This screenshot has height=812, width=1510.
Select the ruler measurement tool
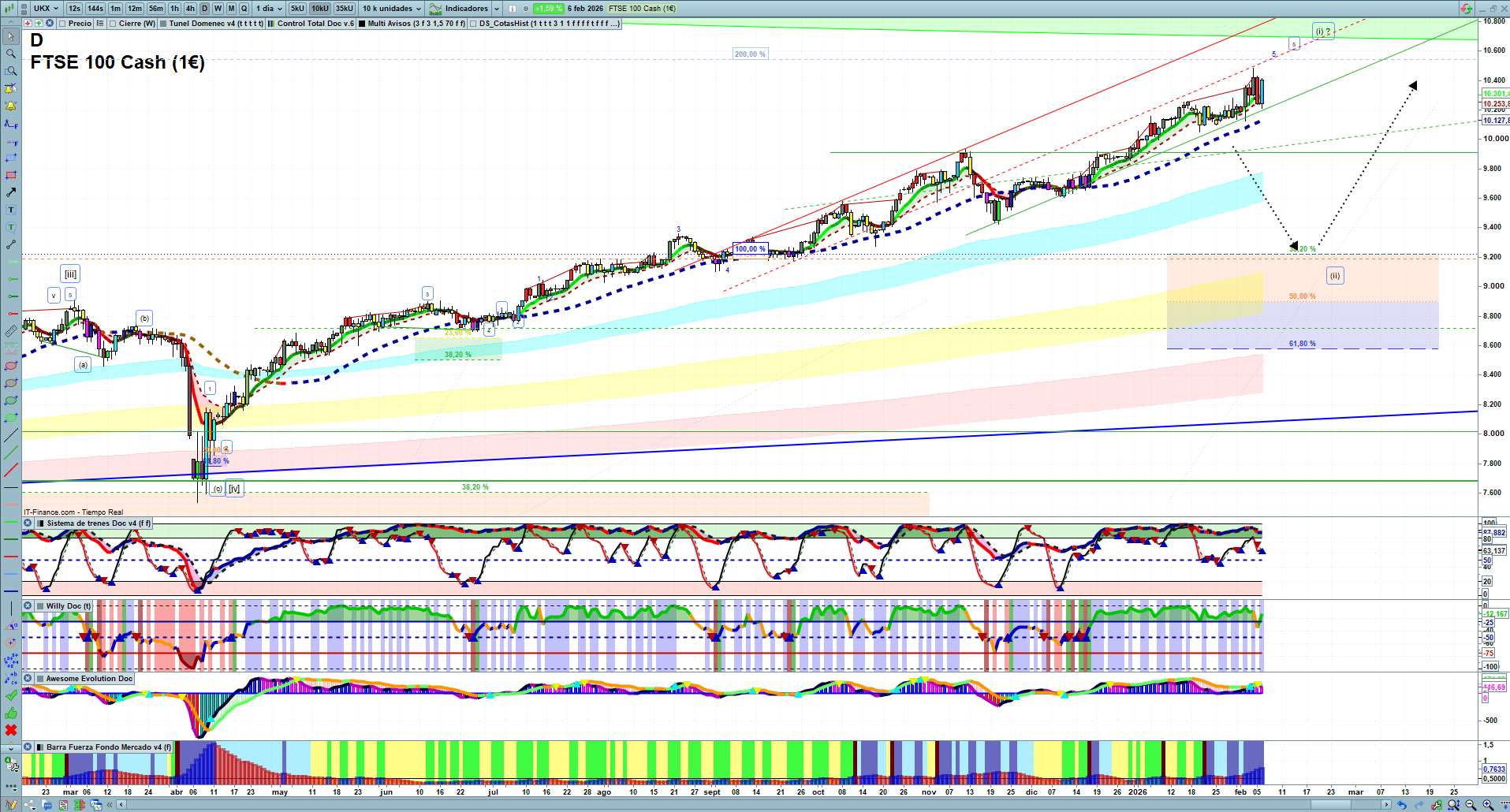pyautogui.click(x=11, y=331)
